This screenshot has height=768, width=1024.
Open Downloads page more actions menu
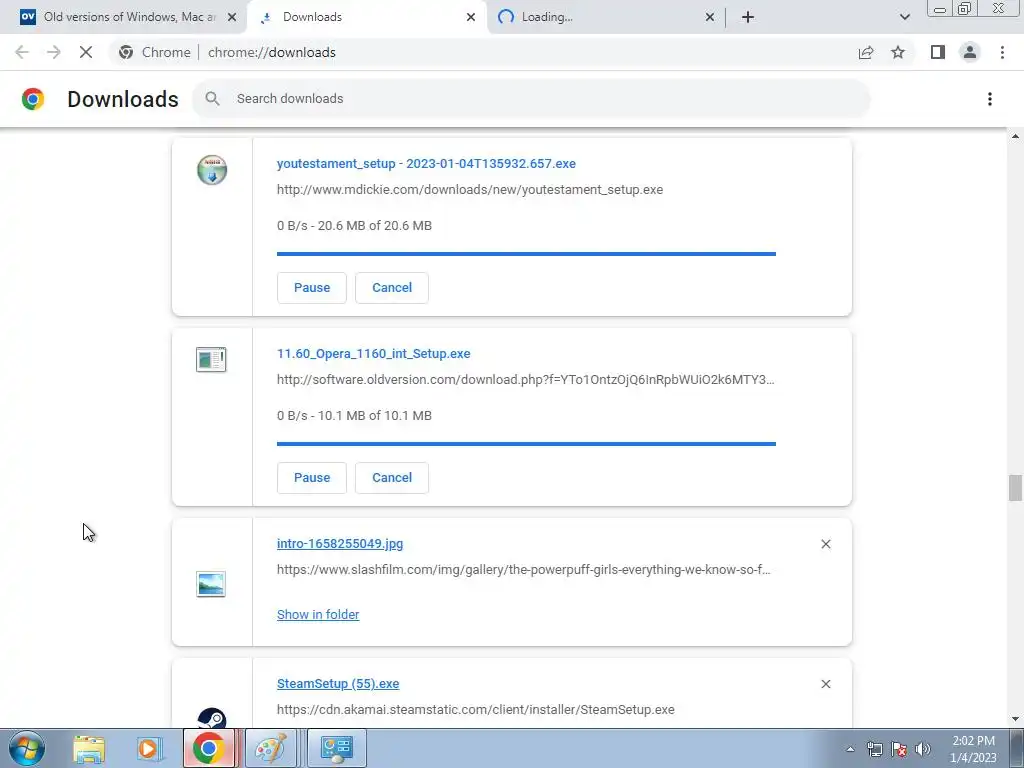(990, 99)
